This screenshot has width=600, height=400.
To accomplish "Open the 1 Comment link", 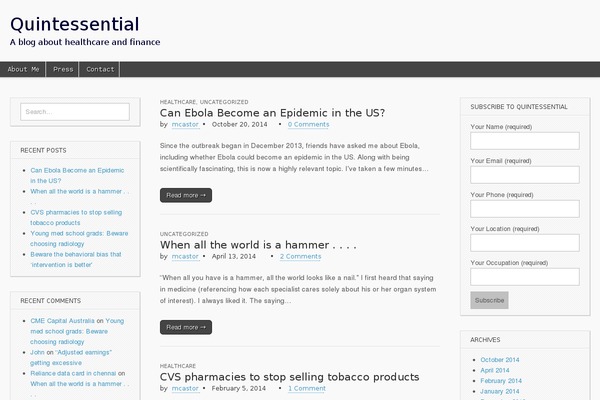I will [307, 389].
